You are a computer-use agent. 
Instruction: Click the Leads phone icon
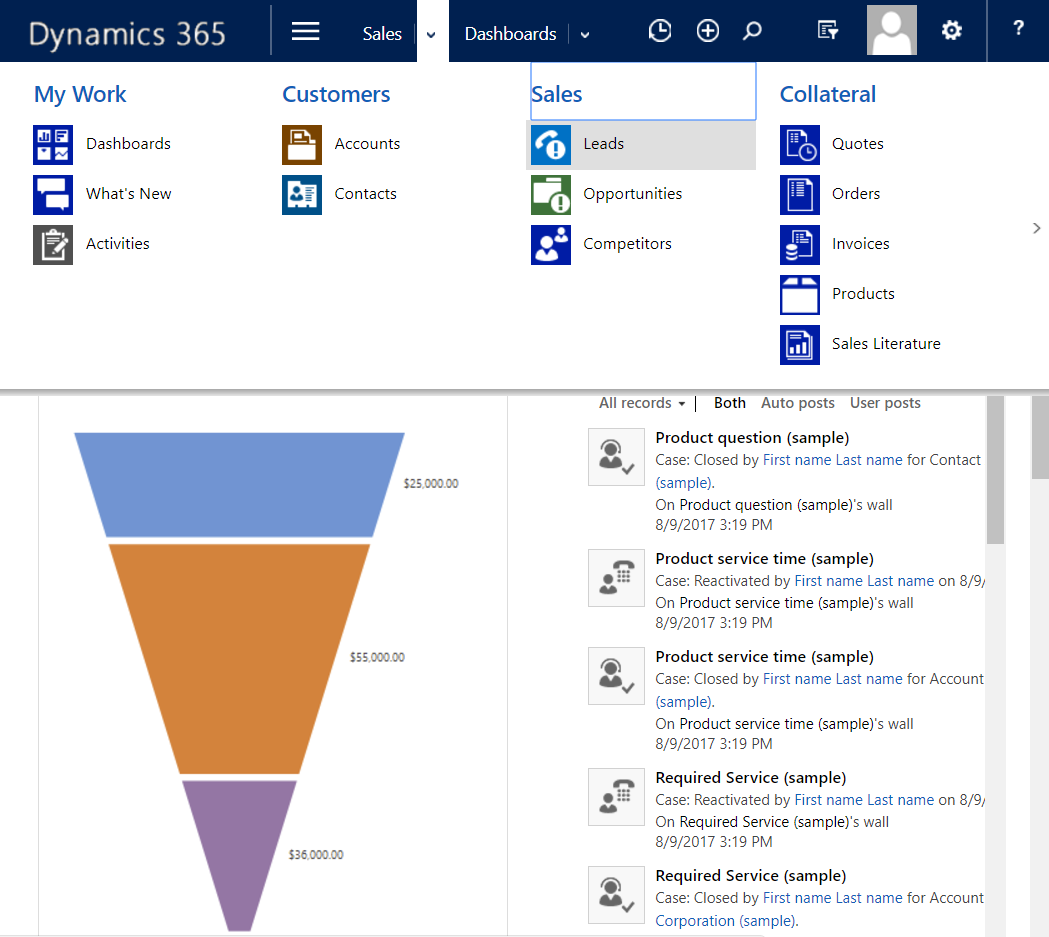click(x=551, y=144)
